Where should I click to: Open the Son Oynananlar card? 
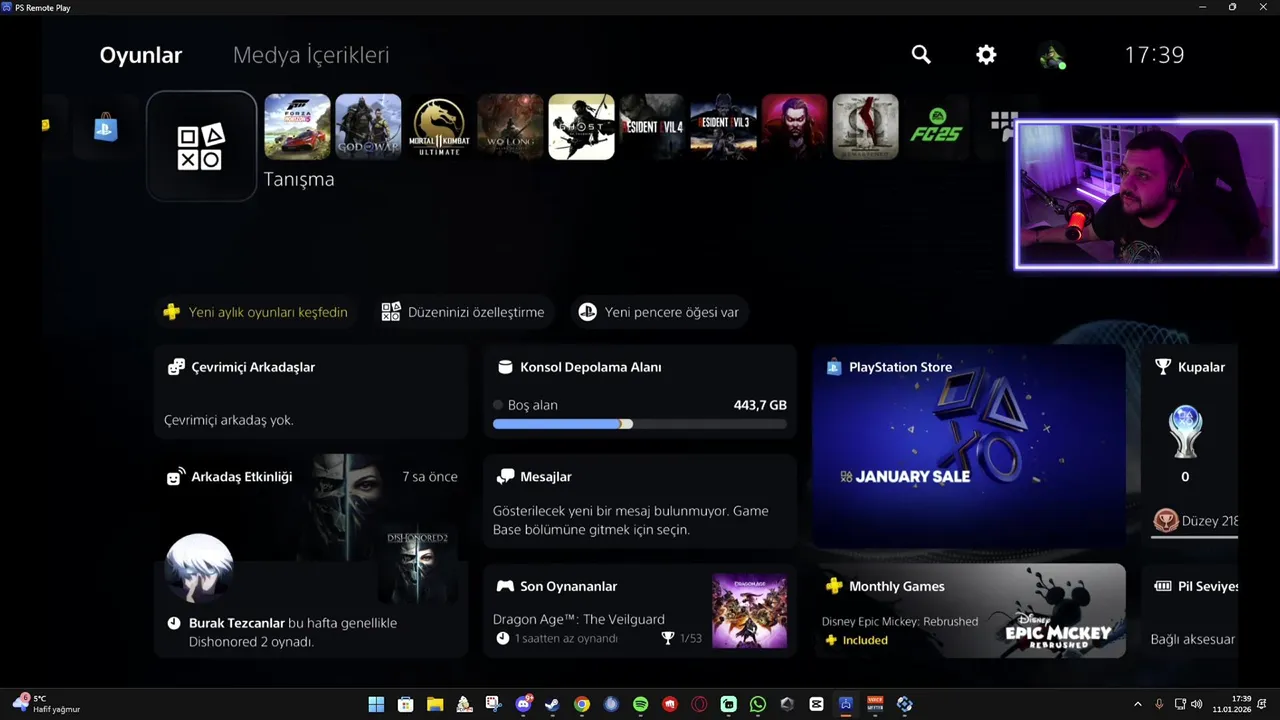(640, 611)
